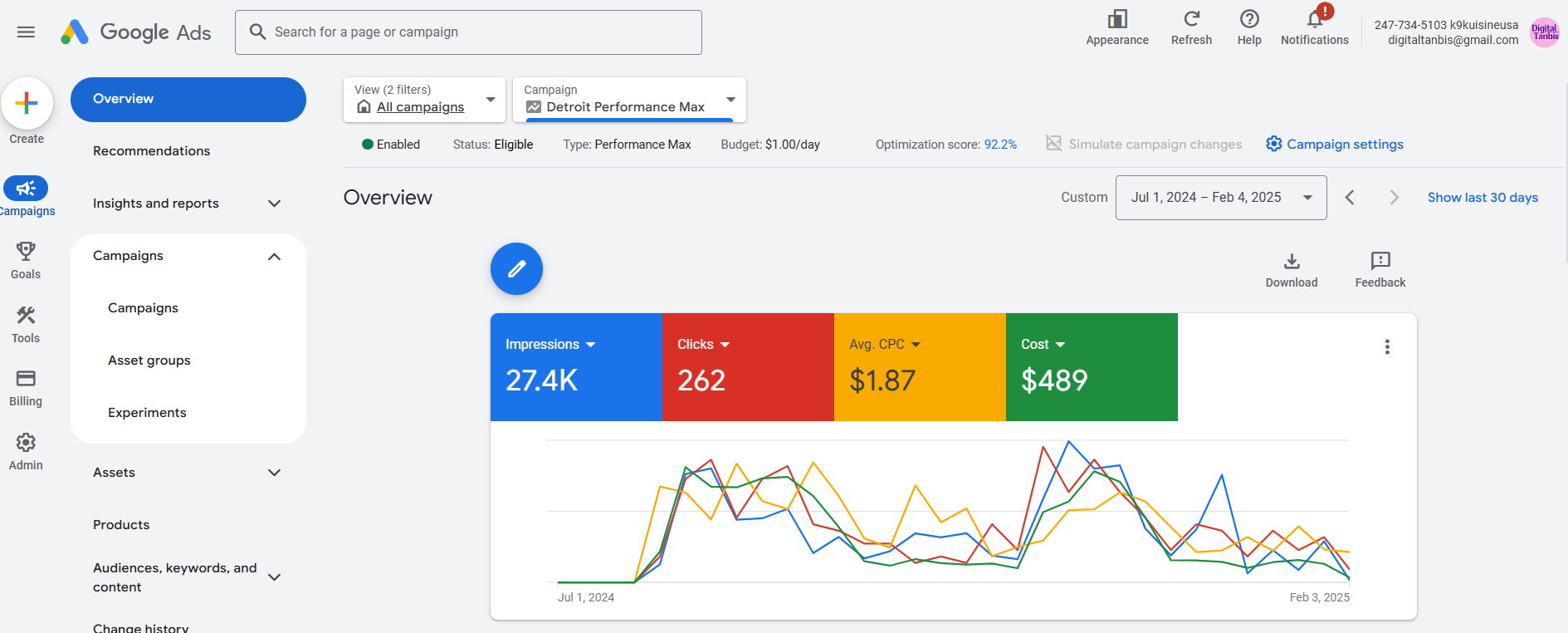Open the hamburger main menu
Image resolution: width=1568 pixels, height=633 pixels.
tap(26, 32)
